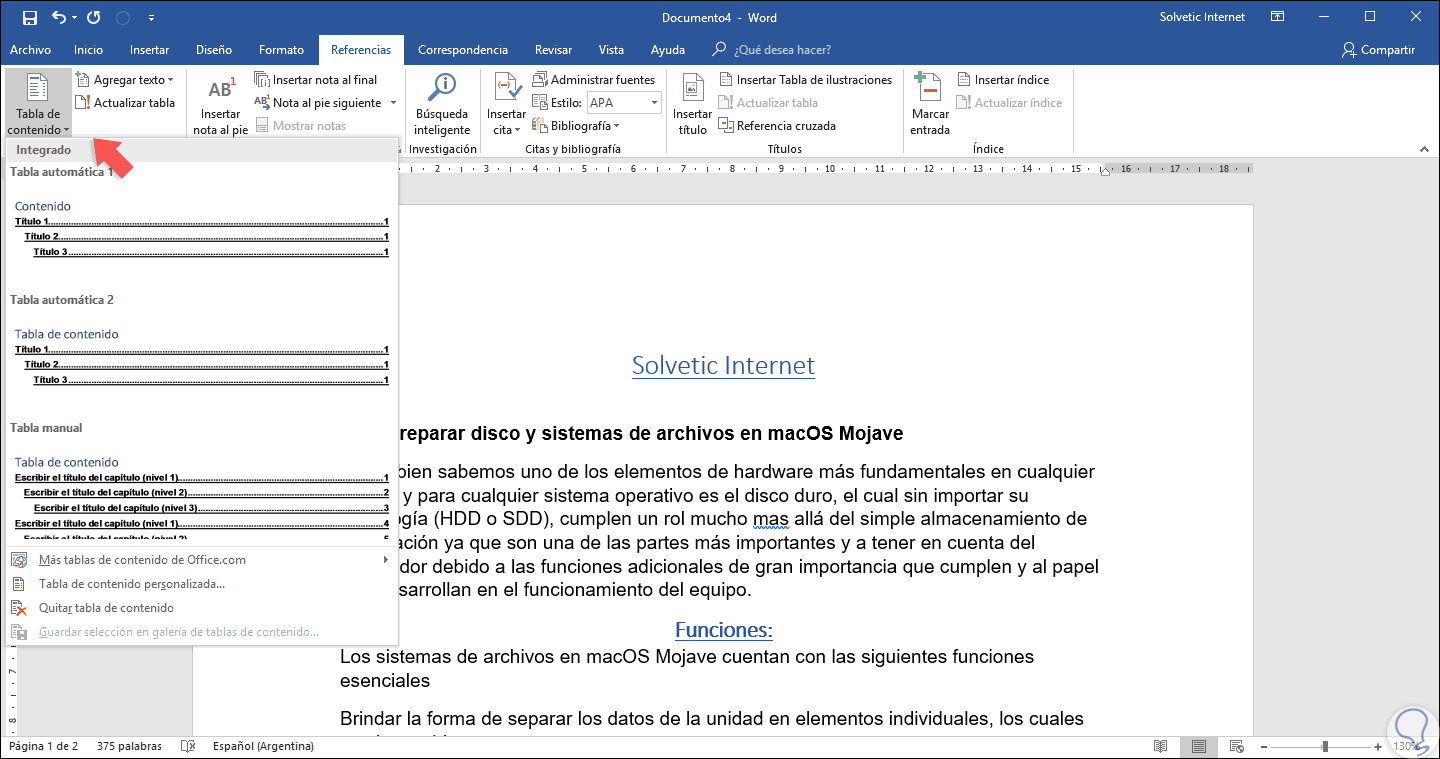Switch to Web Layout view
The height and width of the screenshot is (759, 1440).
[x=1237, y=746]
